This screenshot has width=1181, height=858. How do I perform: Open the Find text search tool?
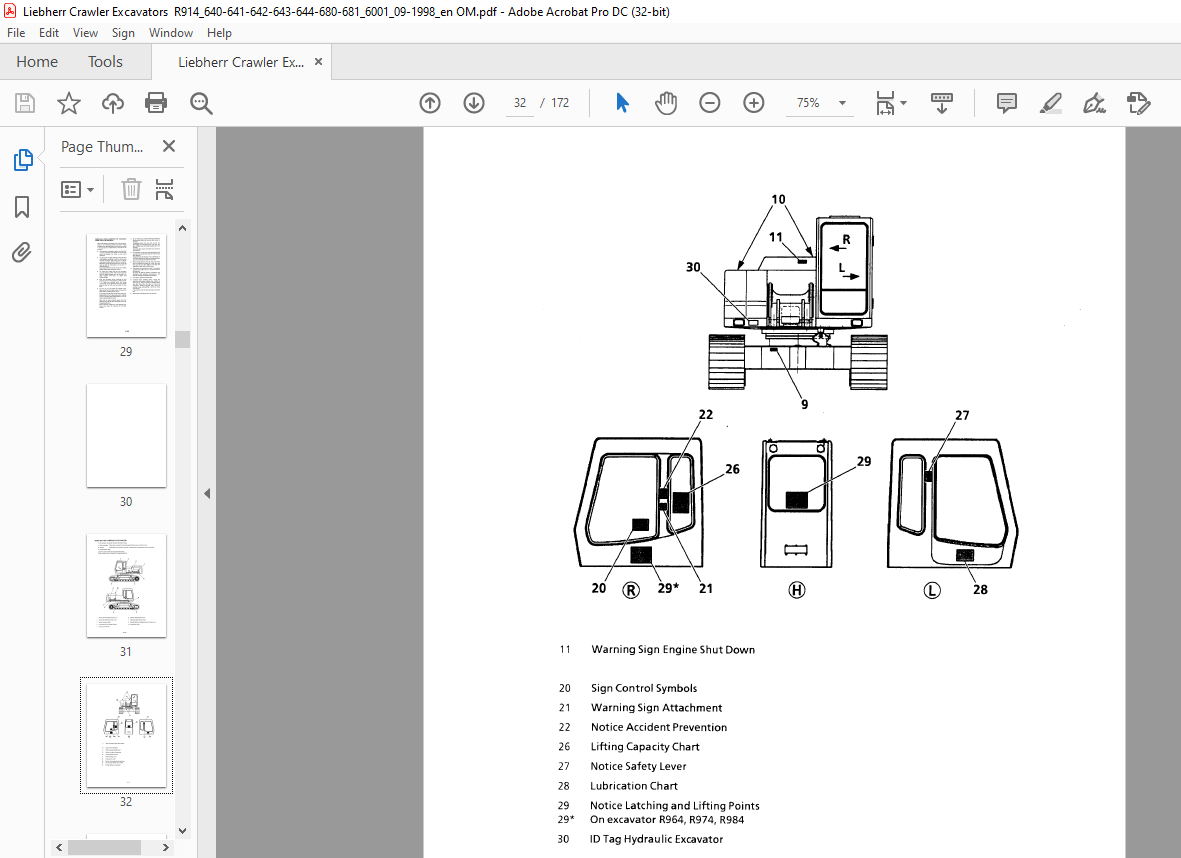pyautogui.click(x=201, y=103)
